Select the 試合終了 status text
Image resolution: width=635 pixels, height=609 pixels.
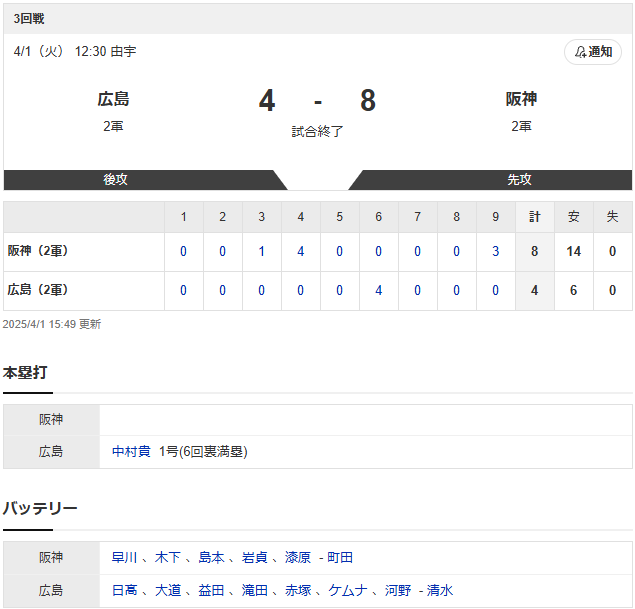(x=317, y=131)
